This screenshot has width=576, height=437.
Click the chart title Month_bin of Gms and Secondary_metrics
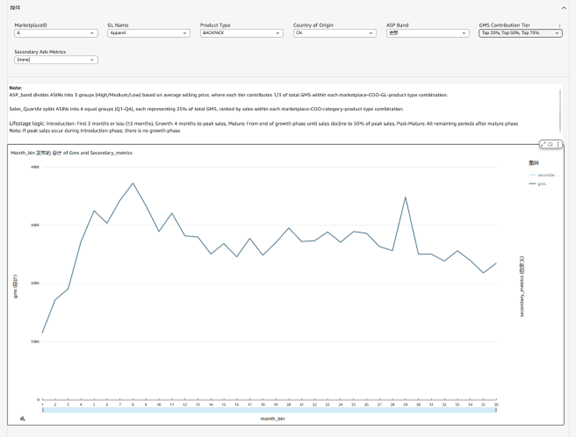point(72,153)
